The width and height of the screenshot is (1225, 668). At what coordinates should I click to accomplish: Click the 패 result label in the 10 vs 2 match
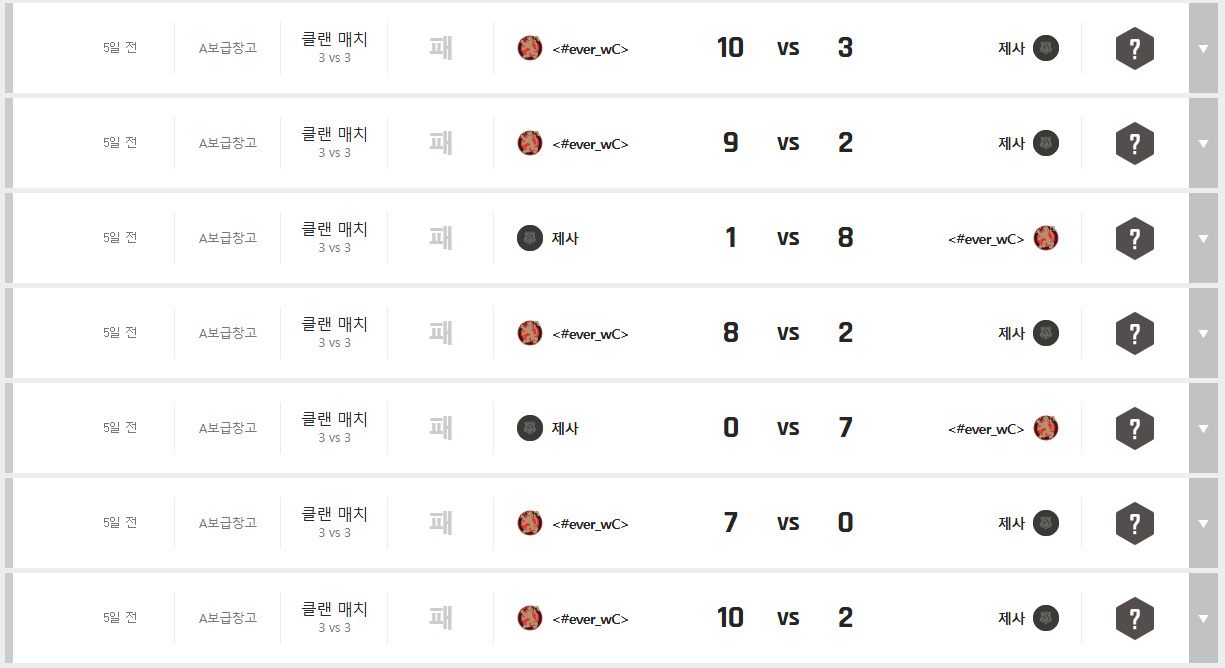click(440, 618)
